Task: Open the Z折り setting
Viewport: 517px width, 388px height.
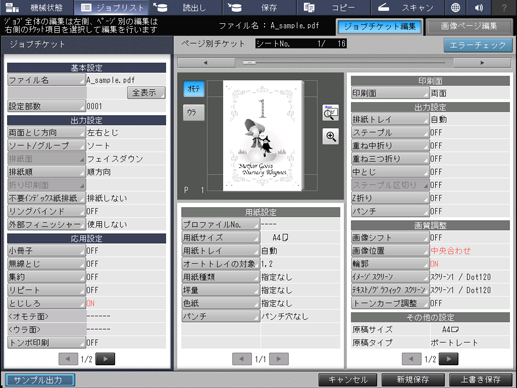Action: click(390, 198)
